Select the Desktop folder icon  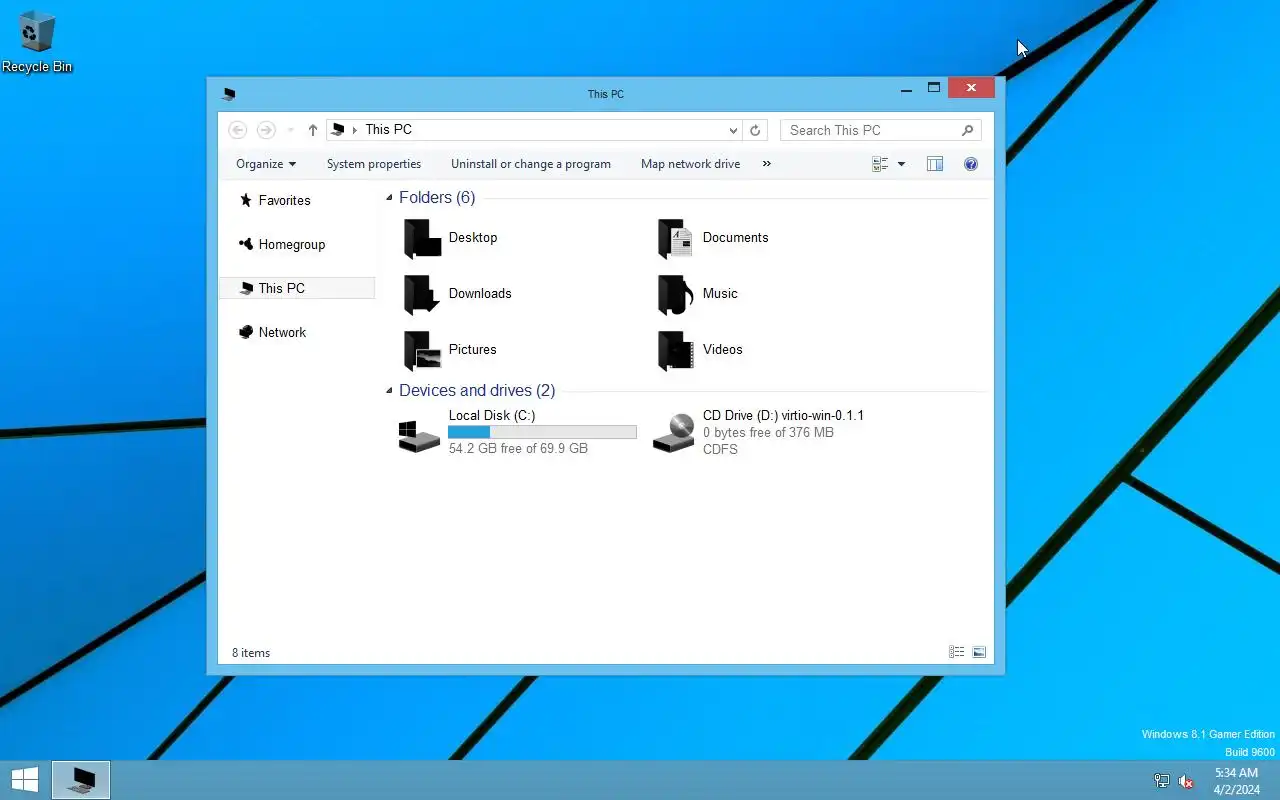click(x=422, y=238)
